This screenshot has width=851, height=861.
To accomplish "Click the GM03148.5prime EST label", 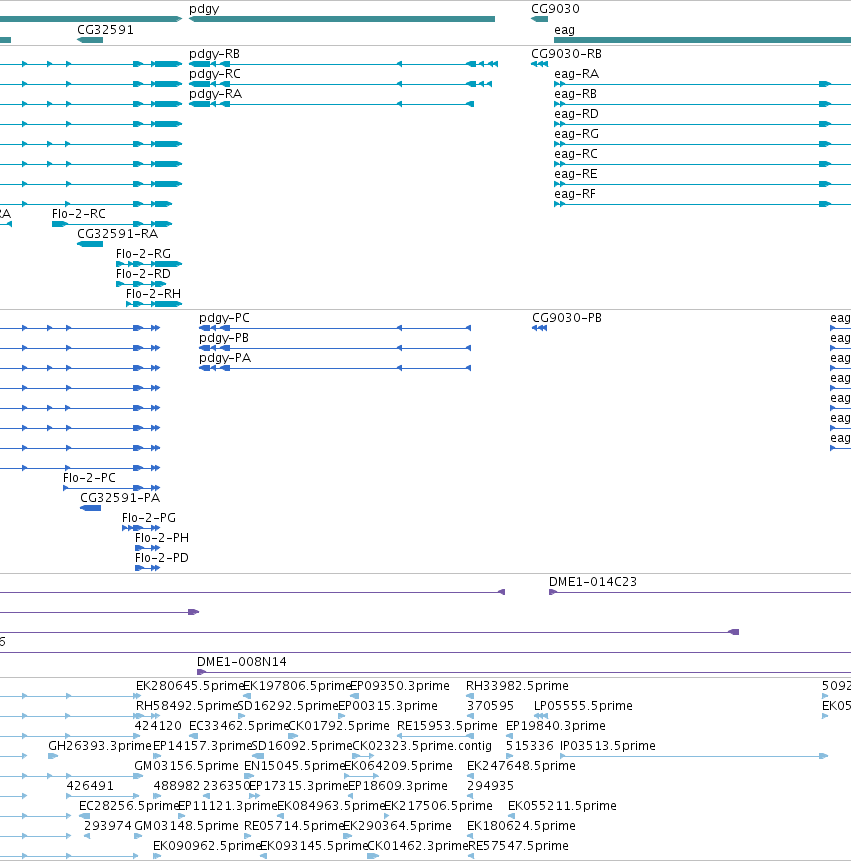I will pyautogui.click(x=186, y=826).
